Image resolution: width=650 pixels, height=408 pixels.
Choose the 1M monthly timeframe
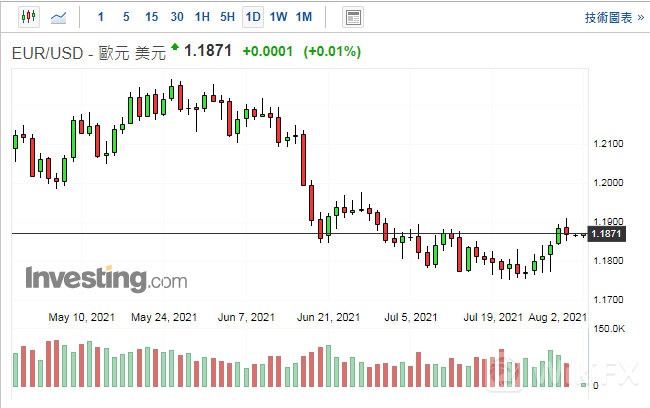[304, 17]
